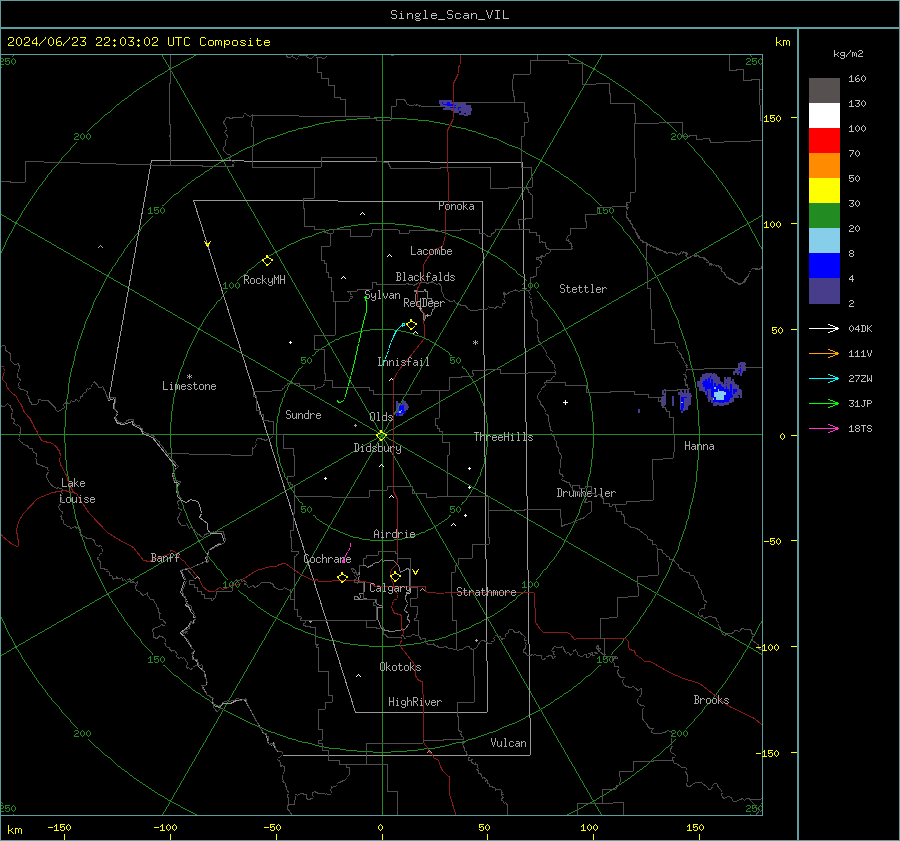This screenshot has height=841, width=900.
Task: Select the bright blue 4-8 color swatch
Action: tap(824, 266)
